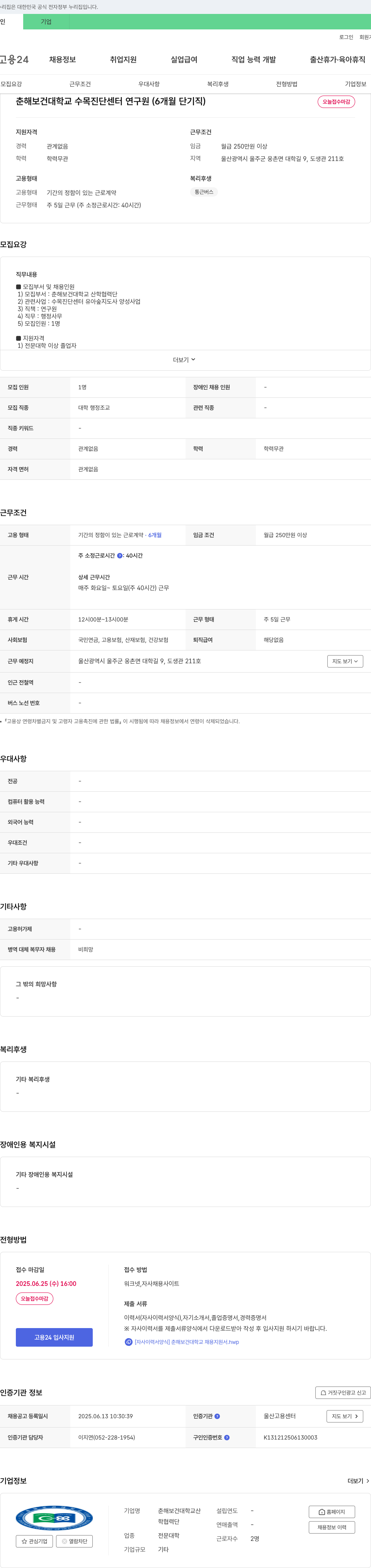Click the 춘해보건대학교 company logo
Image resolution: width=371 pixels, height=1568 pixels.
tap(54, 1518)
